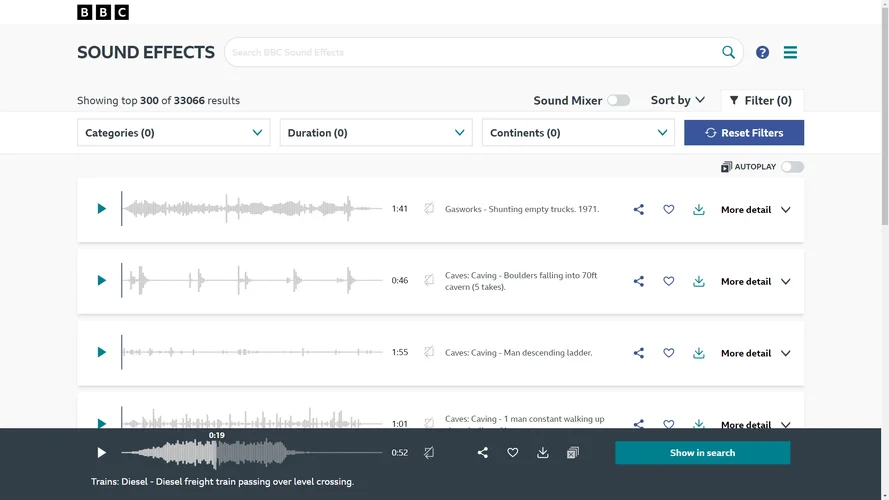Open the Sort by menu
Image resolution: width=889 pixels, height=500 pixels.
(x=678, y=100)
